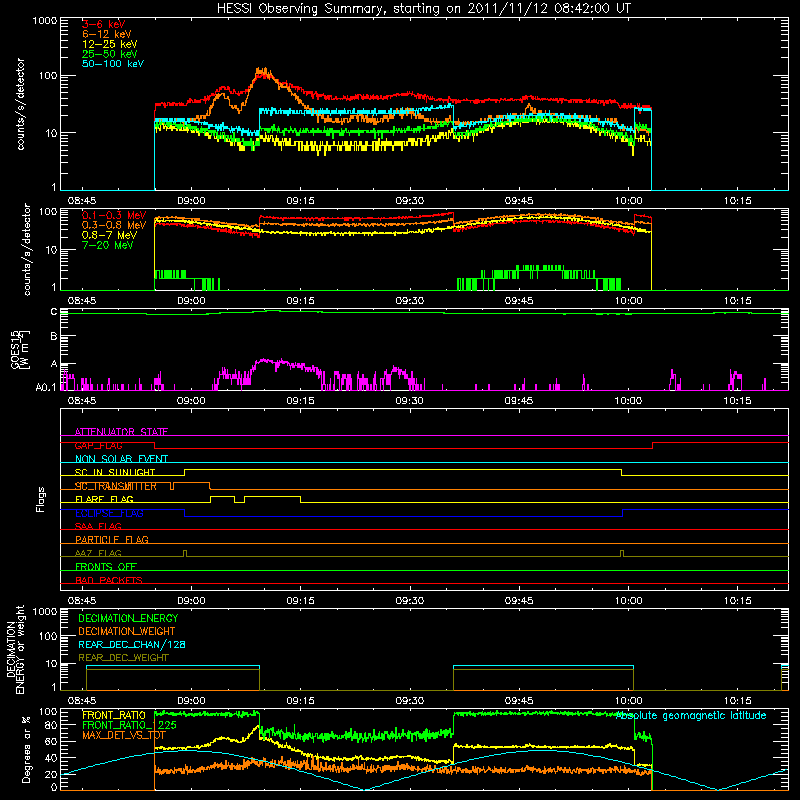The height and width of the screenshot is (800, 800).
Task: Click the SC_TRANSMITTER flag label
Action: (116, 486)
